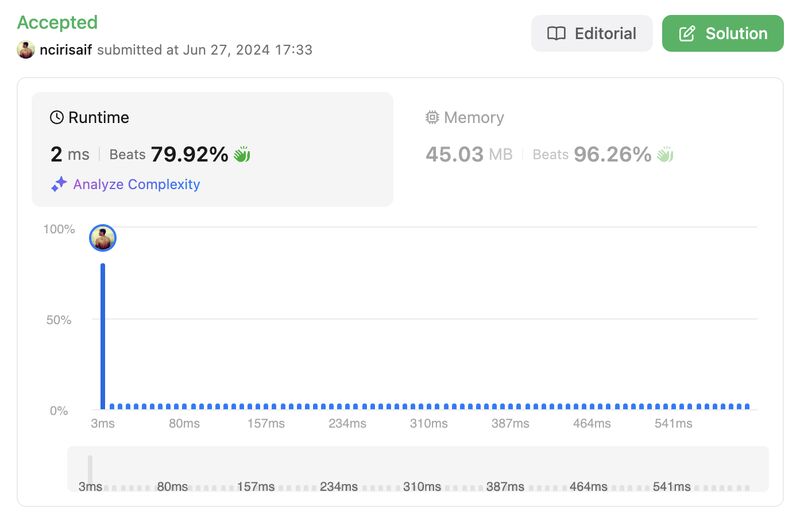Image resolution: width=800 pixels, height=515 pixels.
Task: Click the green Solution button
Action: click(722, 34)
